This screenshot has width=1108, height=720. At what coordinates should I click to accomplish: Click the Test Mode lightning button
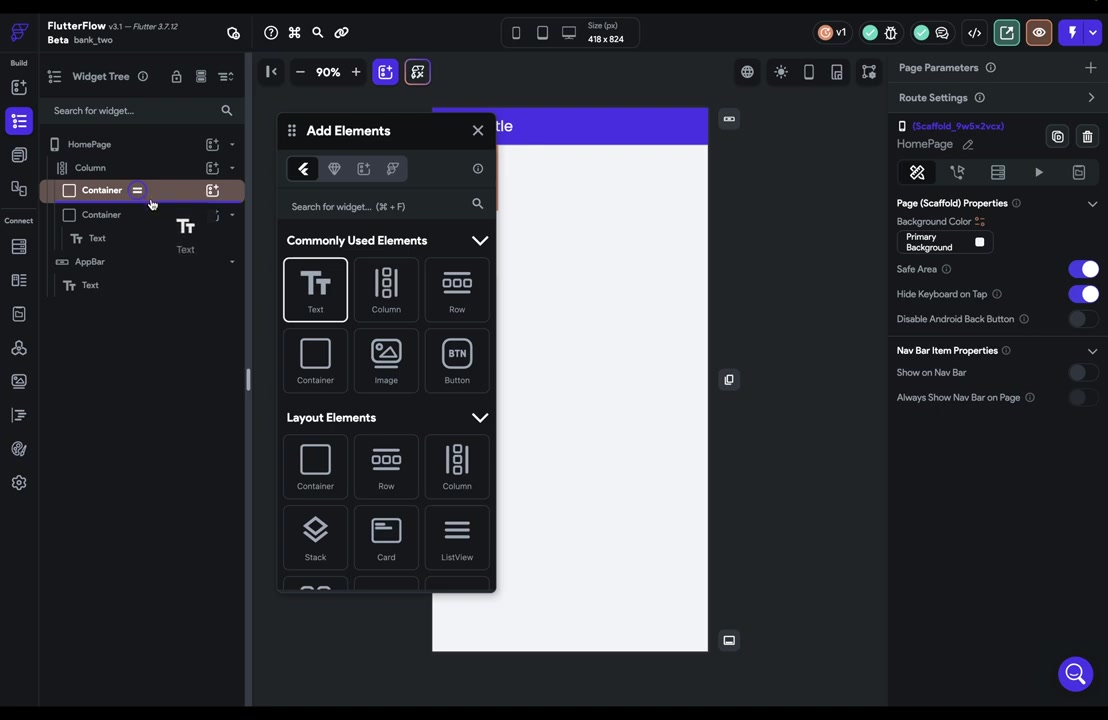pos(1072,33)
